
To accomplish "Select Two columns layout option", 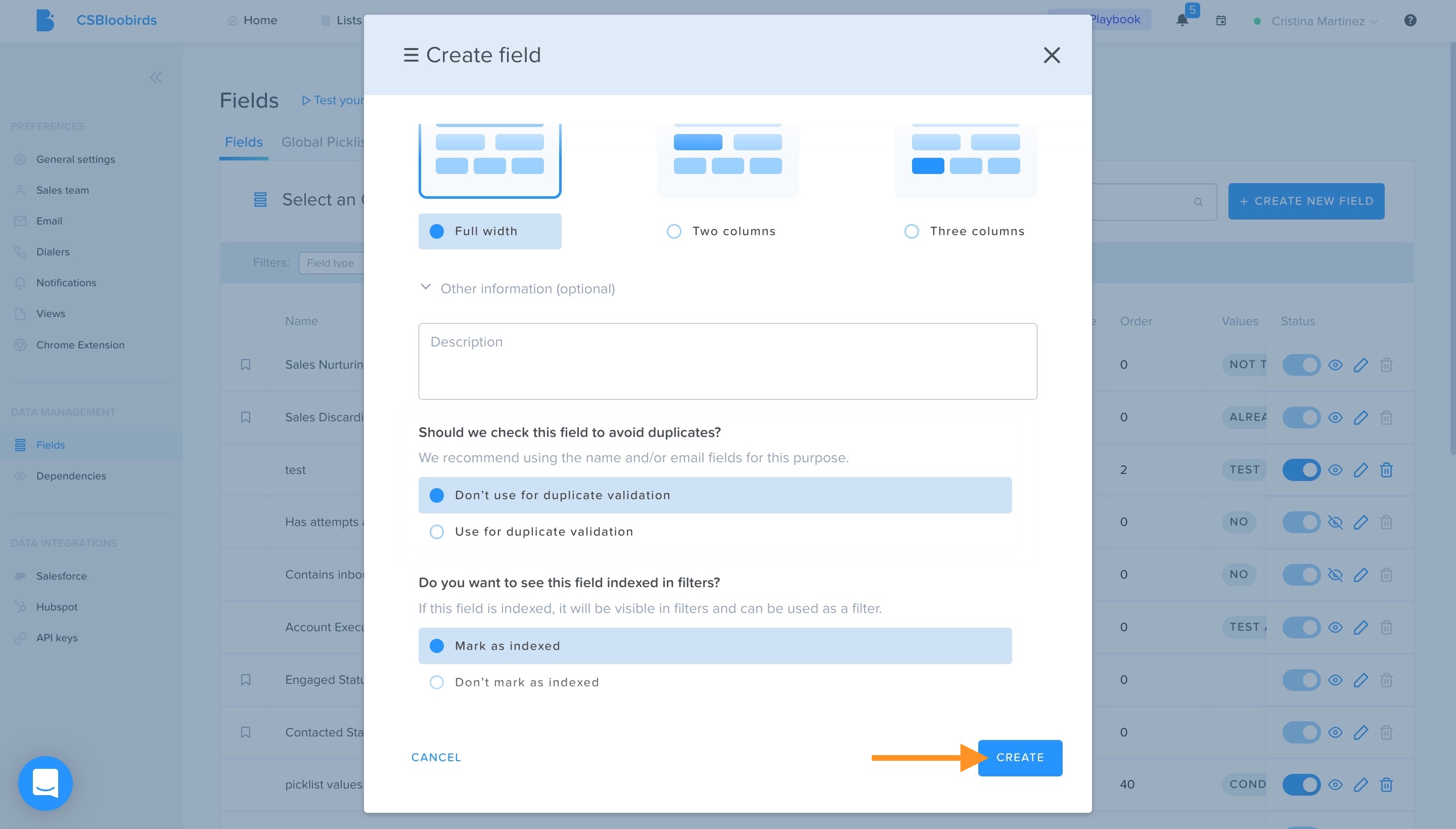I will 721,231.
